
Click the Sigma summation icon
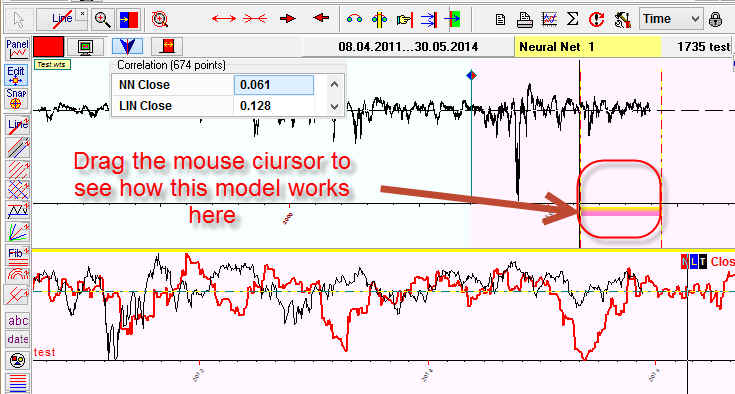(x=572, y=19)
